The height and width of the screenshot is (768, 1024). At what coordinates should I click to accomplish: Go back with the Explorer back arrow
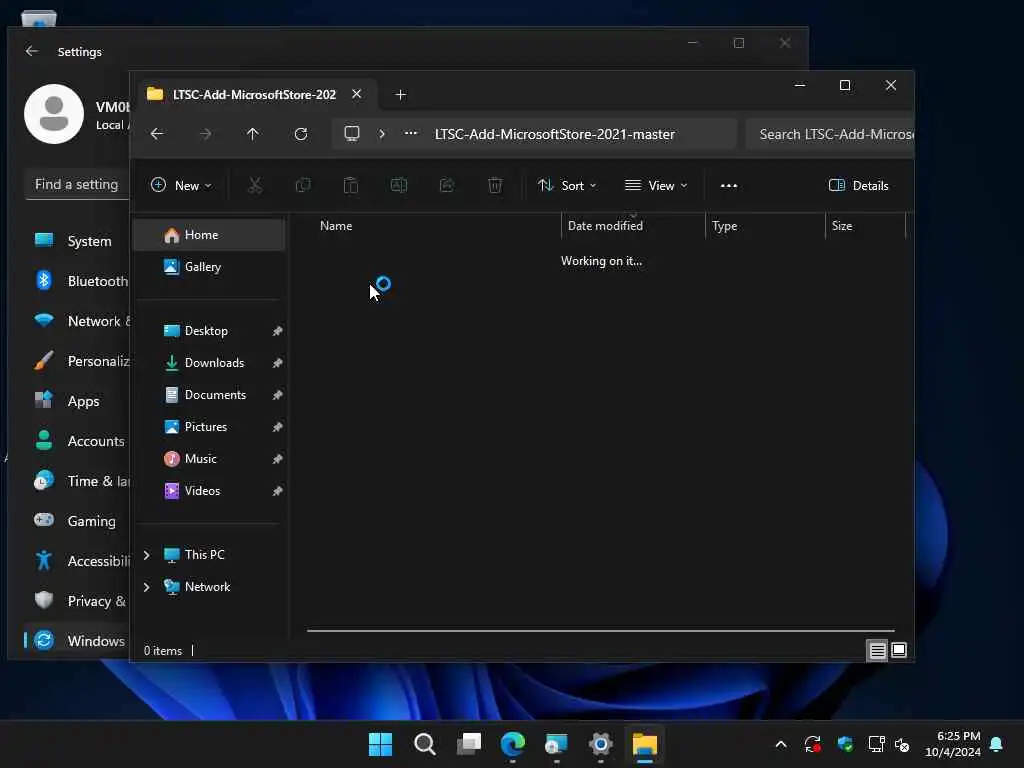pyautogui.click(x=157, y=134)
